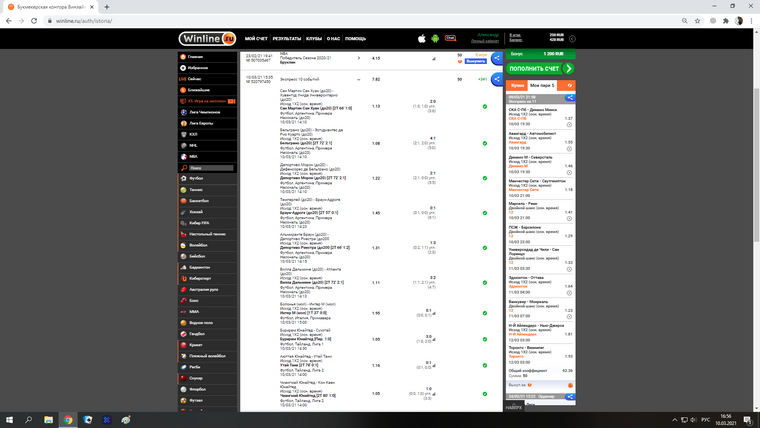Open МОЙ СЧЕТ menu

point(256,39)
